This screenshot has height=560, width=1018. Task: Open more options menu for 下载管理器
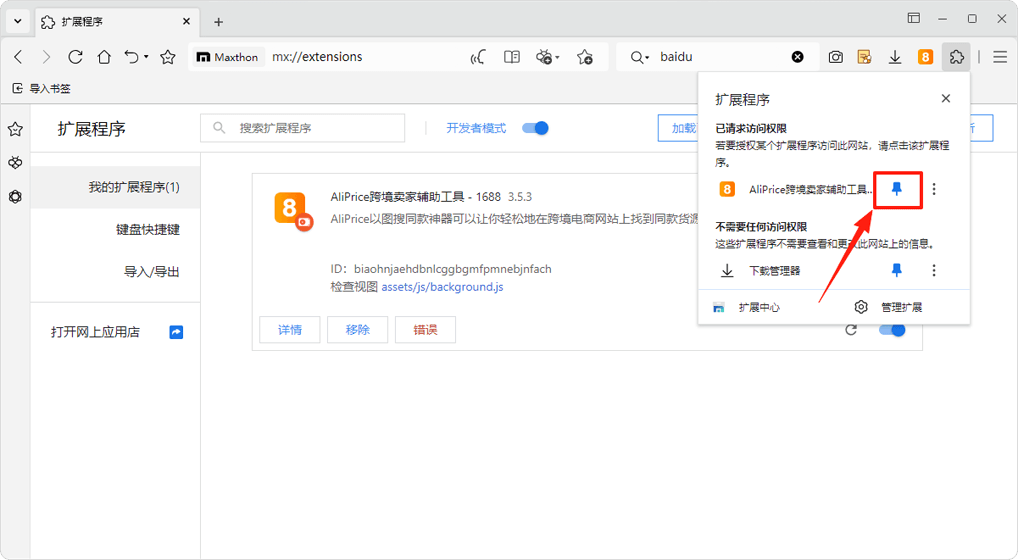934,270
